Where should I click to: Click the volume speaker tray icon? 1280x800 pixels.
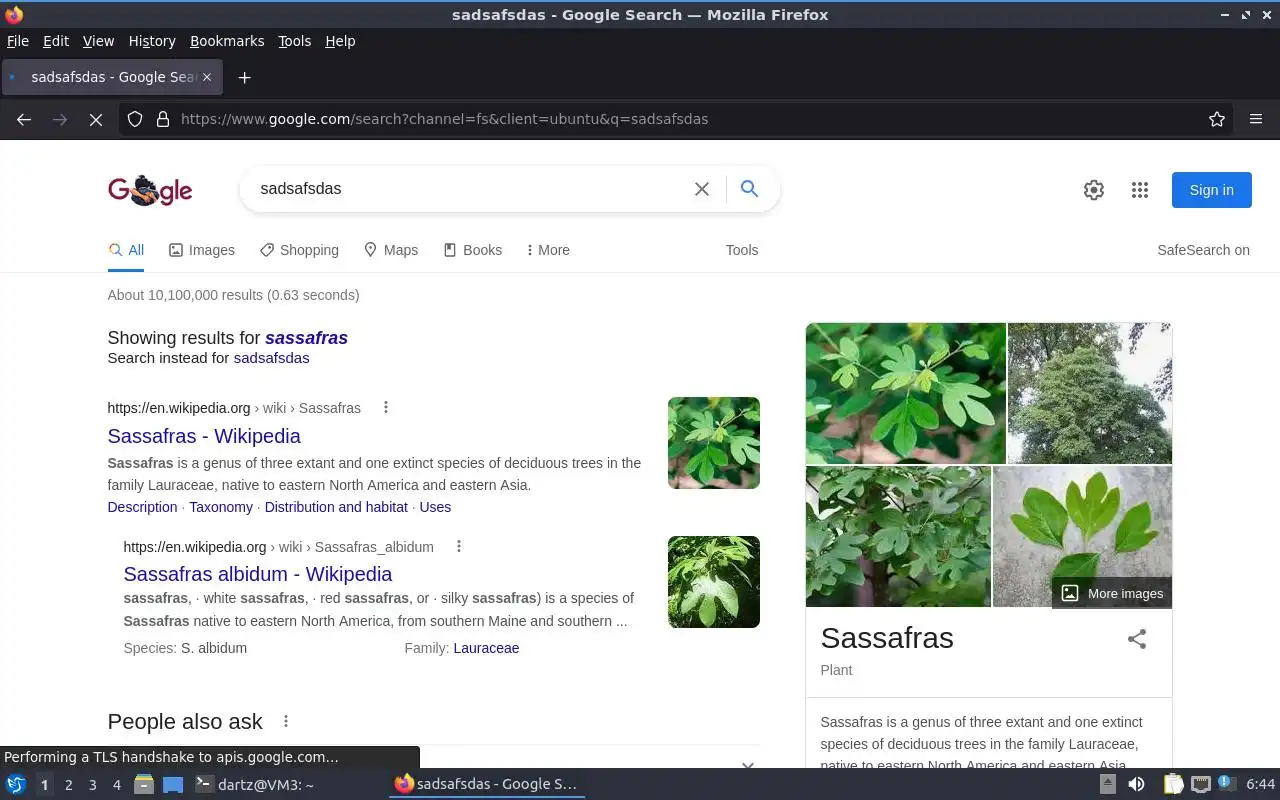coord(1136,784)
